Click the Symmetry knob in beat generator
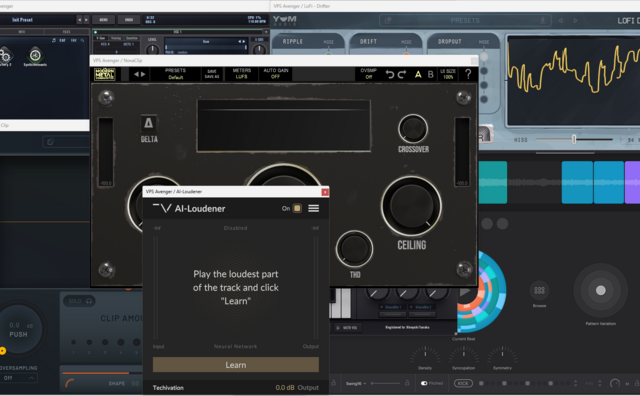This screenshot has width=640, height=396. pyautogui.click(x=502, y=354)
